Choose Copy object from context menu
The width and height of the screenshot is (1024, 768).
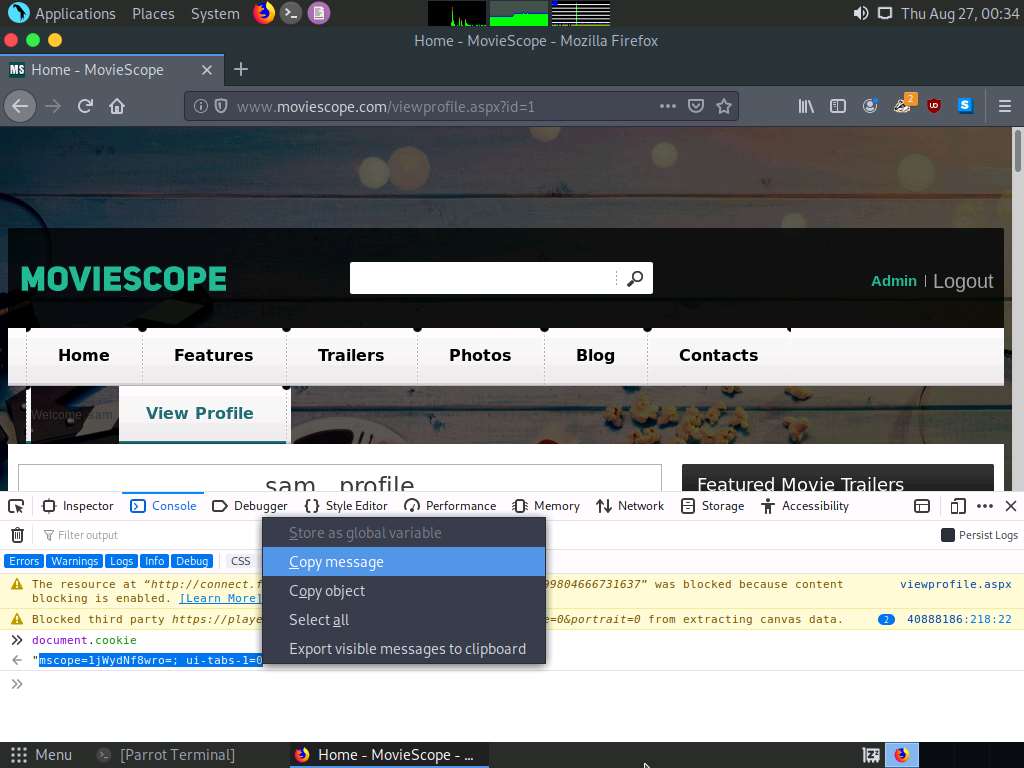point(327,591)
